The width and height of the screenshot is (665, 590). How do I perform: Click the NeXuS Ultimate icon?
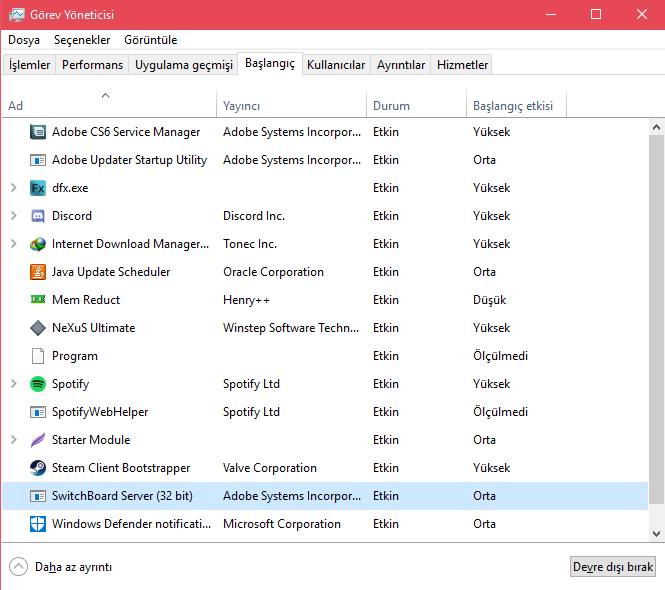click(38, 328)
